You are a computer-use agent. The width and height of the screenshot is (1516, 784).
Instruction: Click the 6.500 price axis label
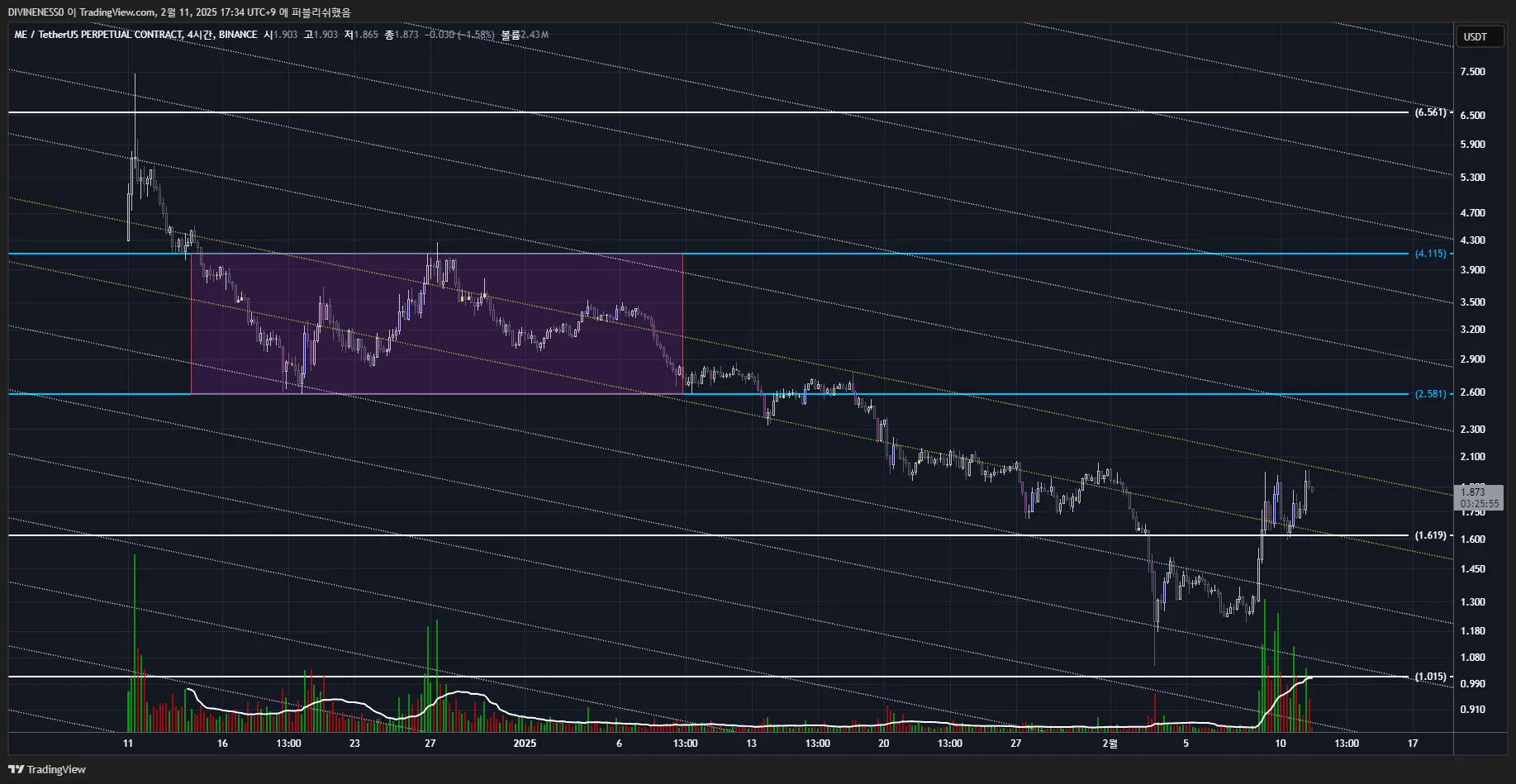(x=1472, y=116)
